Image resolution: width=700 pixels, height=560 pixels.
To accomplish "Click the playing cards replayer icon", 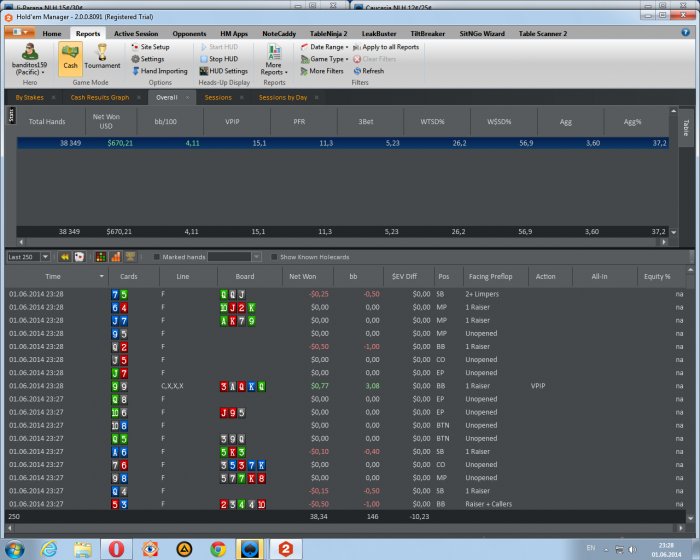I will (x=79, y=257).
